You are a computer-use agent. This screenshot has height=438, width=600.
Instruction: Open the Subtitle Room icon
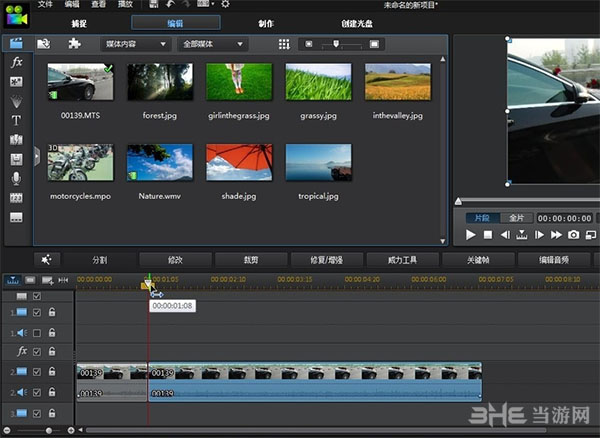tap(16, 217)
